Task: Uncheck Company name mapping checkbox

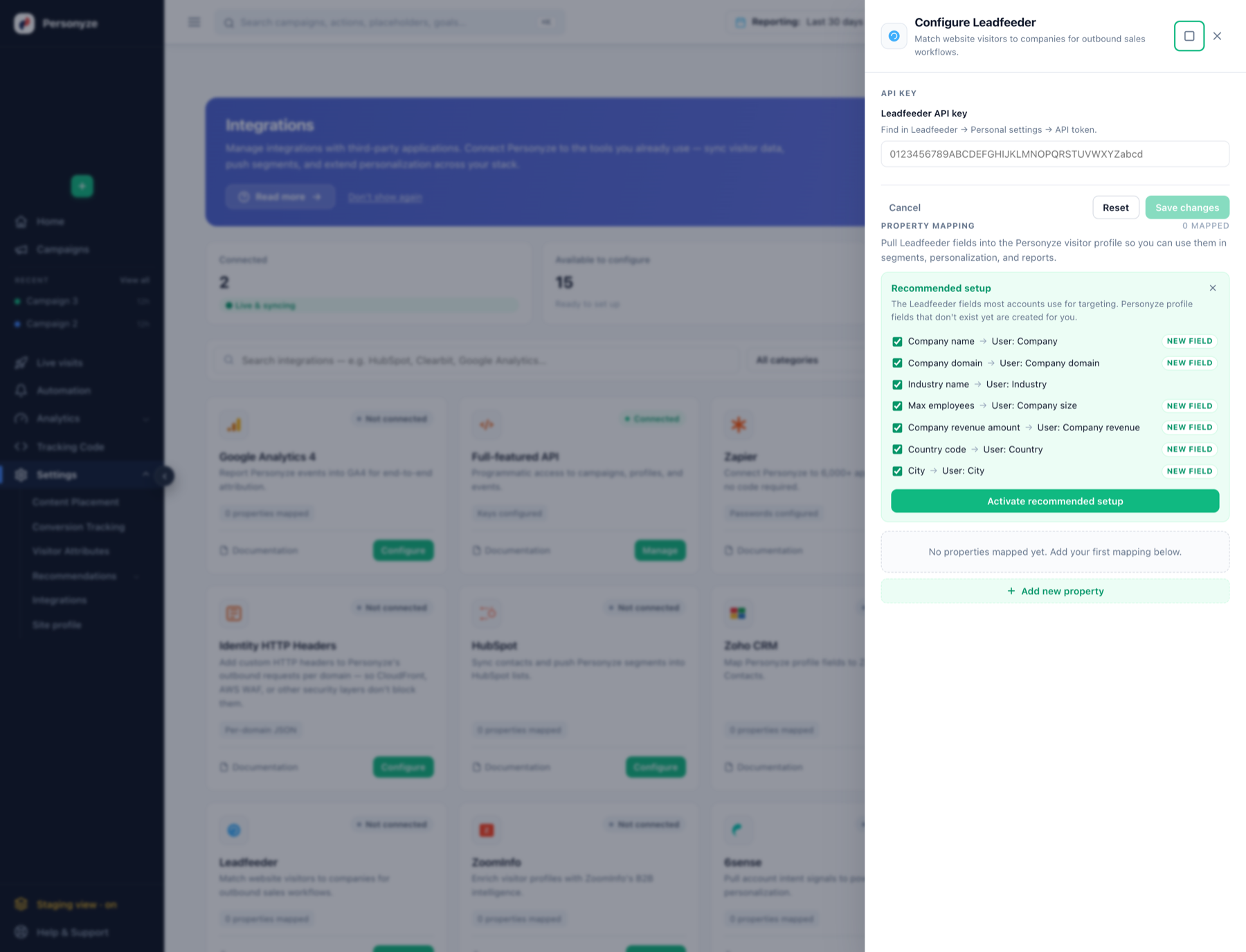Action: (897, 341)
